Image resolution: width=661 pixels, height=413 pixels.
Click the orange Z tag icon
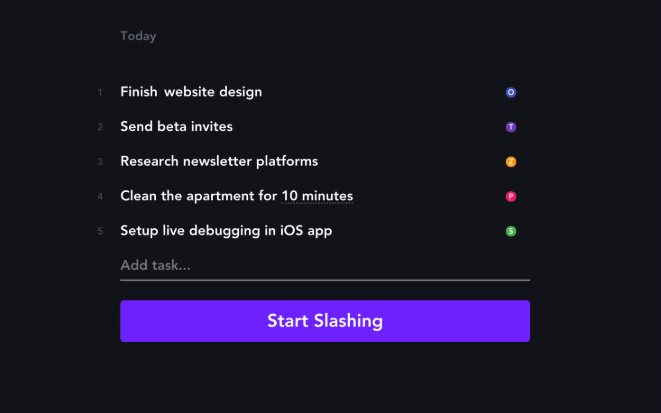(511, 162)
